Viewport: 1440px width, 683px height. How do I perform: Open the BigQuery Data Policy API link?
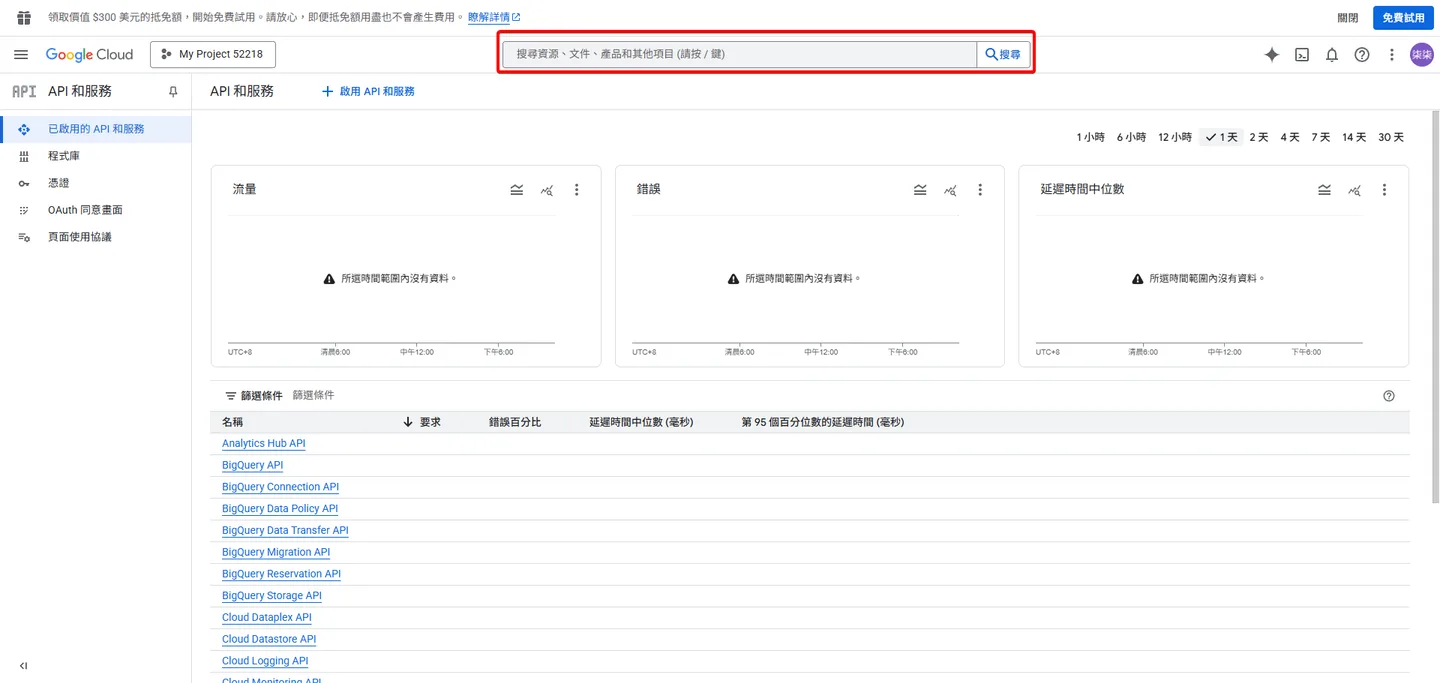(280, 509)
